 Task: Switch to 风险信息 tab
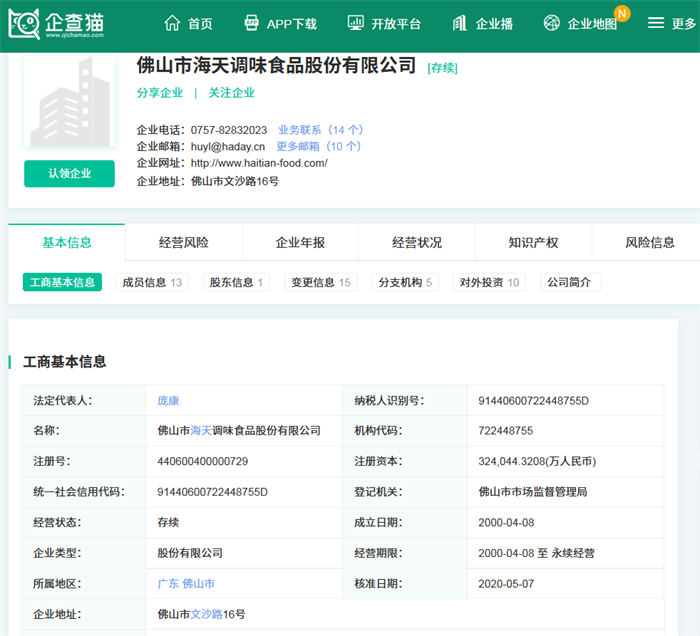(650, 242)
